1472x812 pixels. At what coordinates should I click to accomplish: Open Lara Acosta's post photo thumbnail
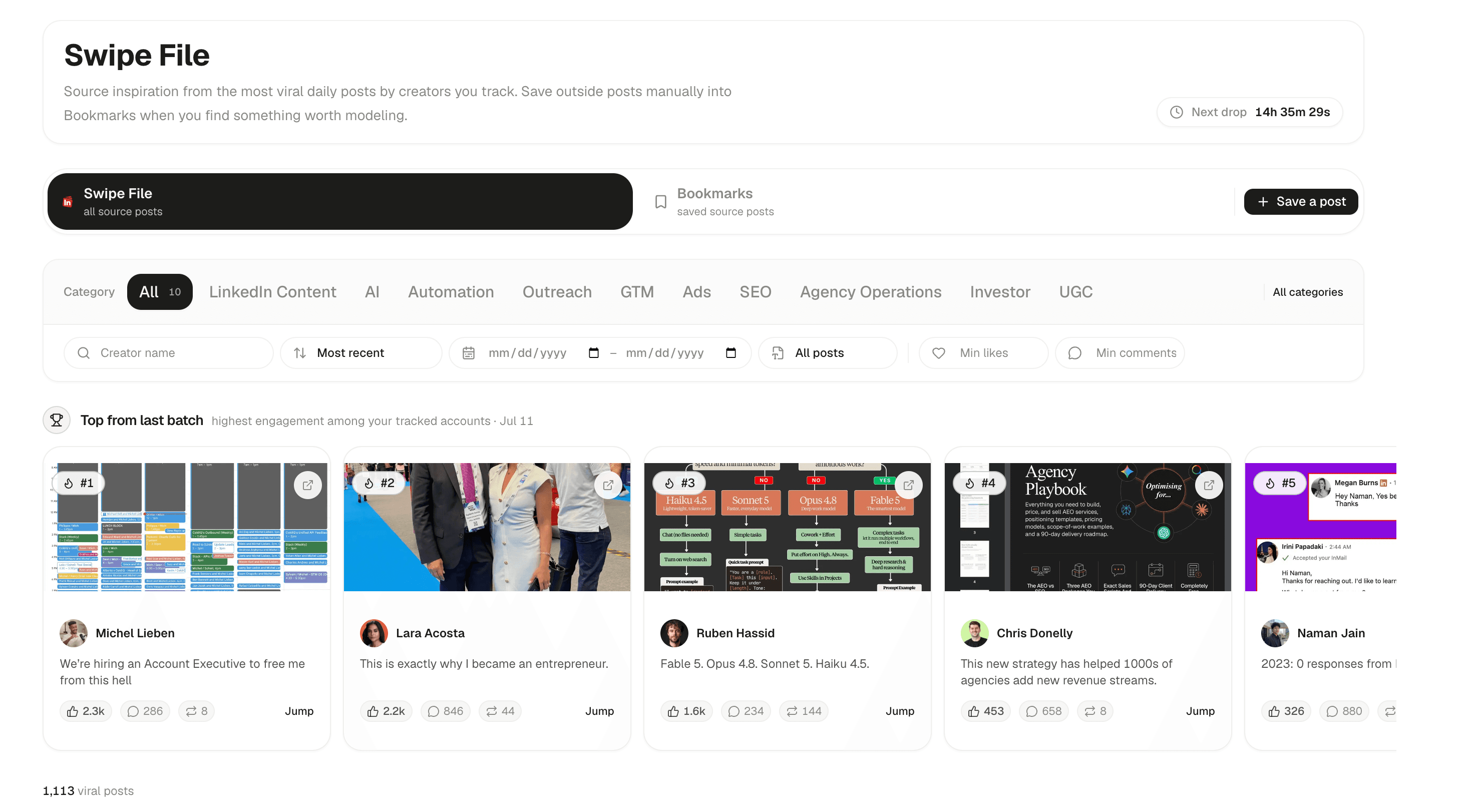coord(487,527)
